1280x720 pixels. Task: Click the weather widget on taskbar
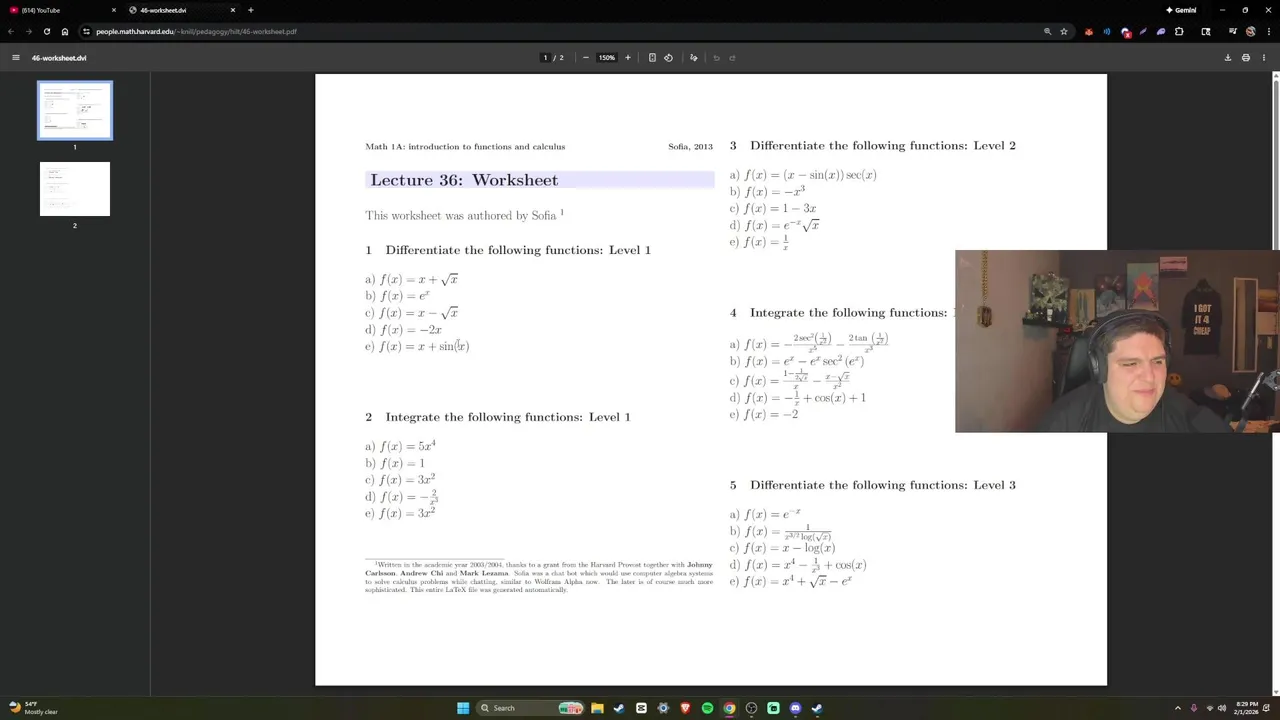tap(34, 708)
